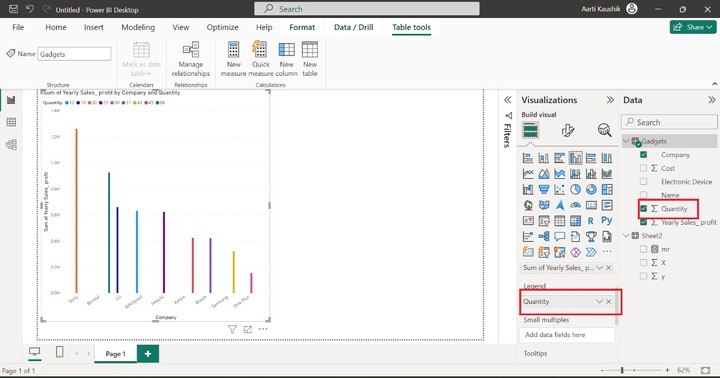Pick the Line chart visual
720x378 pixels.
pos(528,174)
